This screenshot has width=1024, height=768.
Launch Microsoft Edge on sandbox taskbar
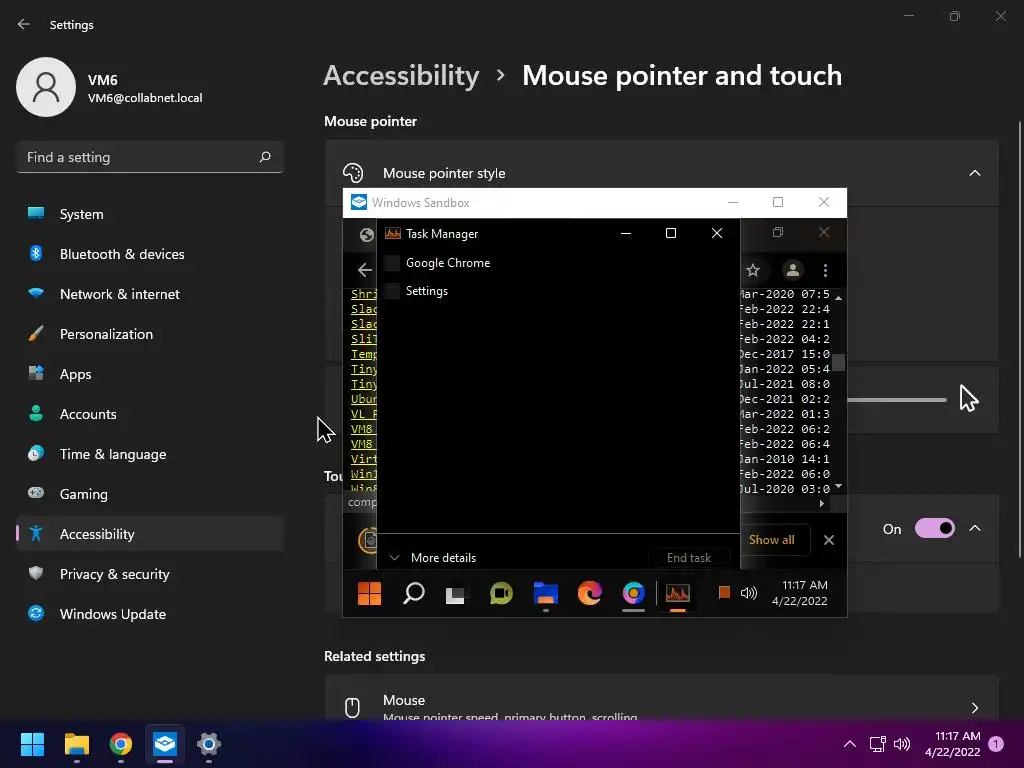(590, 594)
